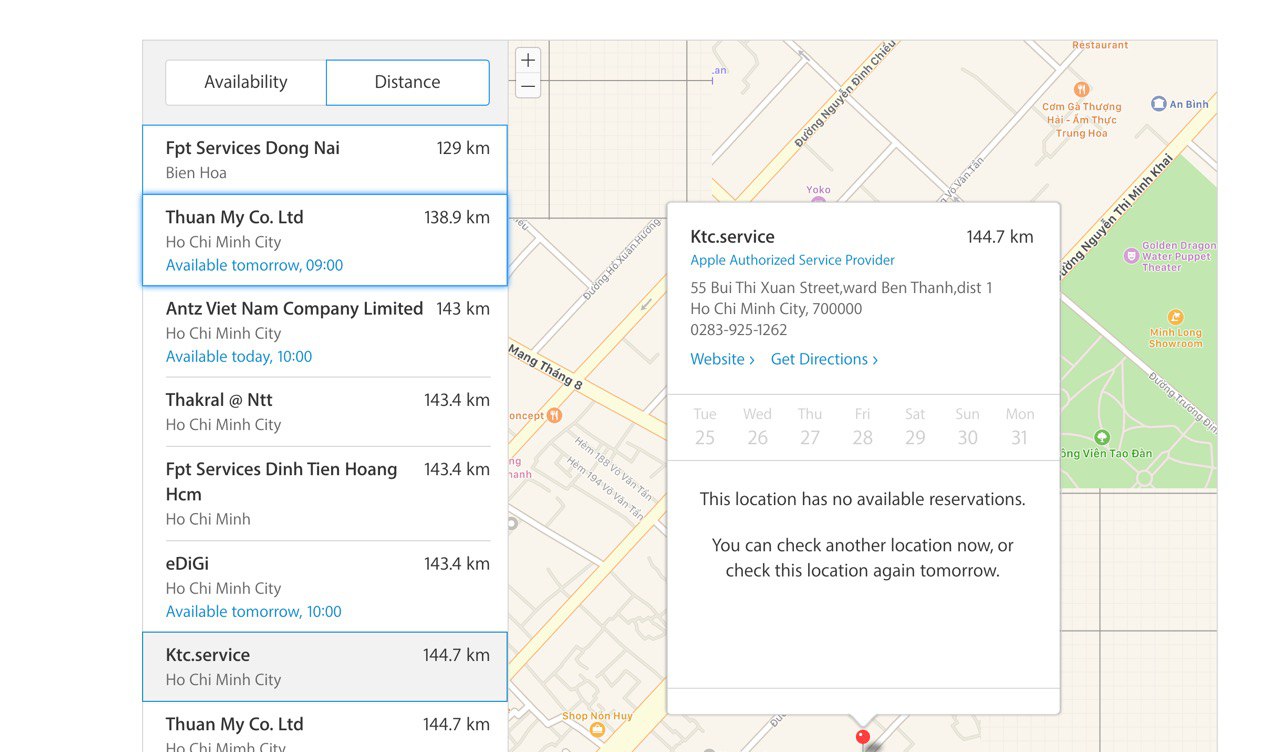
Task: Click the Yoko marker on the map
Action: tap(818, 202)
